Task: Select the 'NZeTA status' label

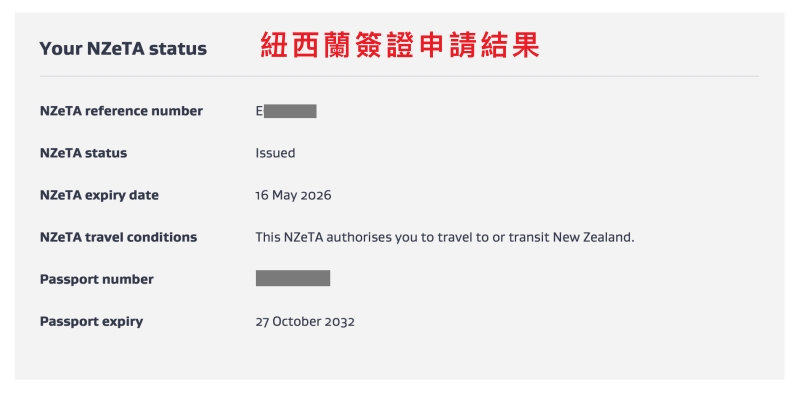Action: 83,153
